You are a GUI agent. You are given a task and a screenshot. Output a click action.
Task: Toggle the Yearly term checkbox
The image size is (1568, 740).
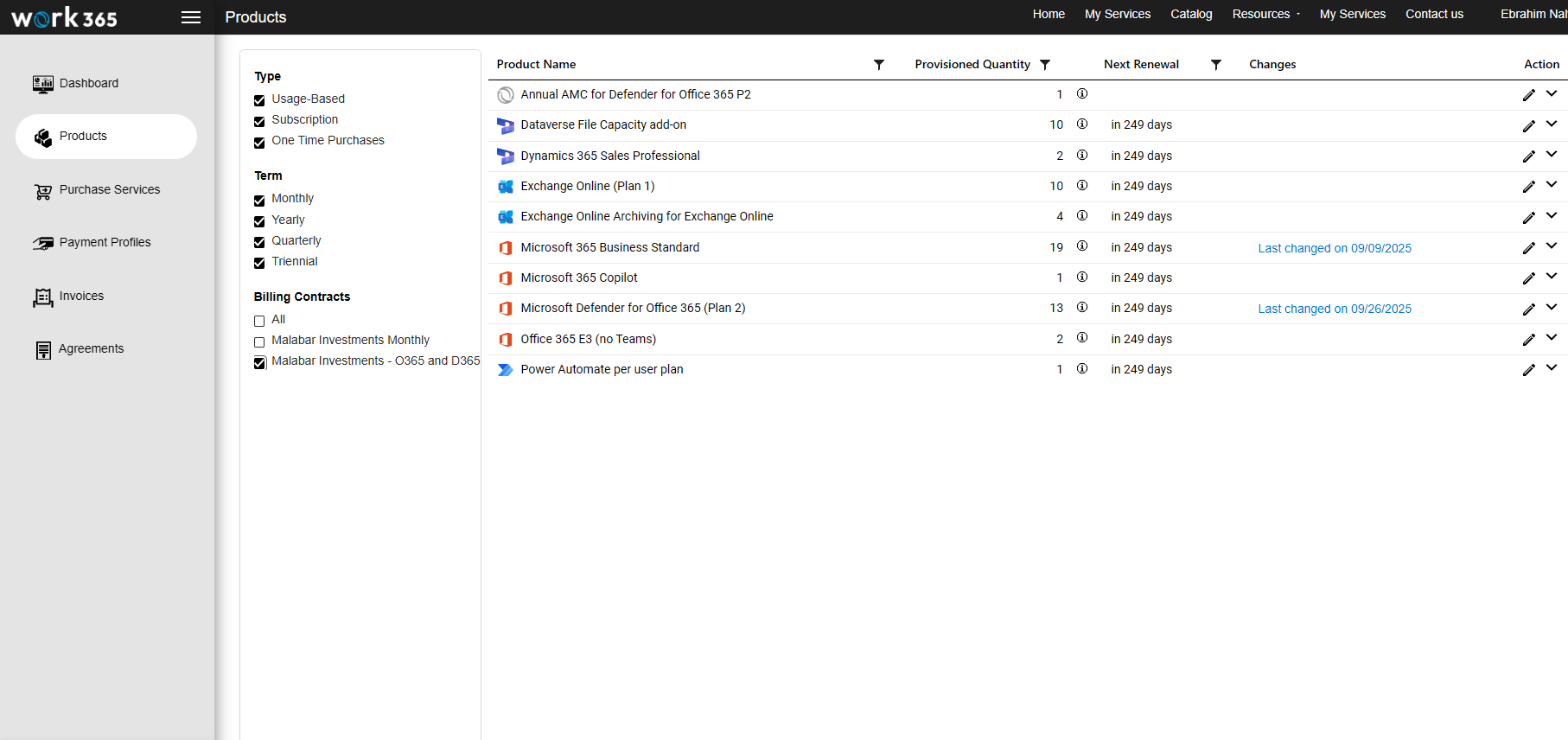point(259,221)
